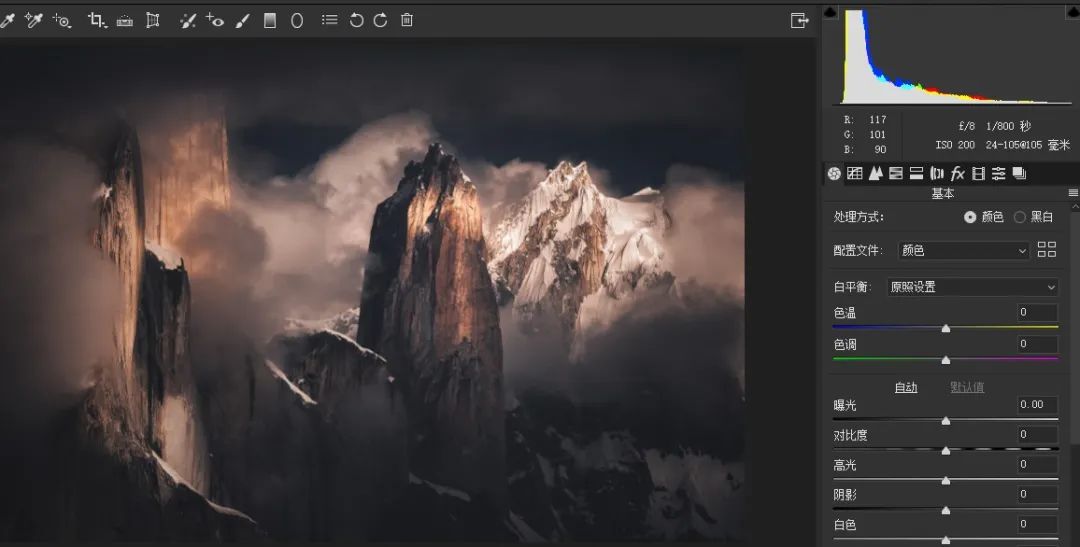Open the 基本 panel options menu icon
This screenshot has width=1080, height=547.
click(1073, 193)
